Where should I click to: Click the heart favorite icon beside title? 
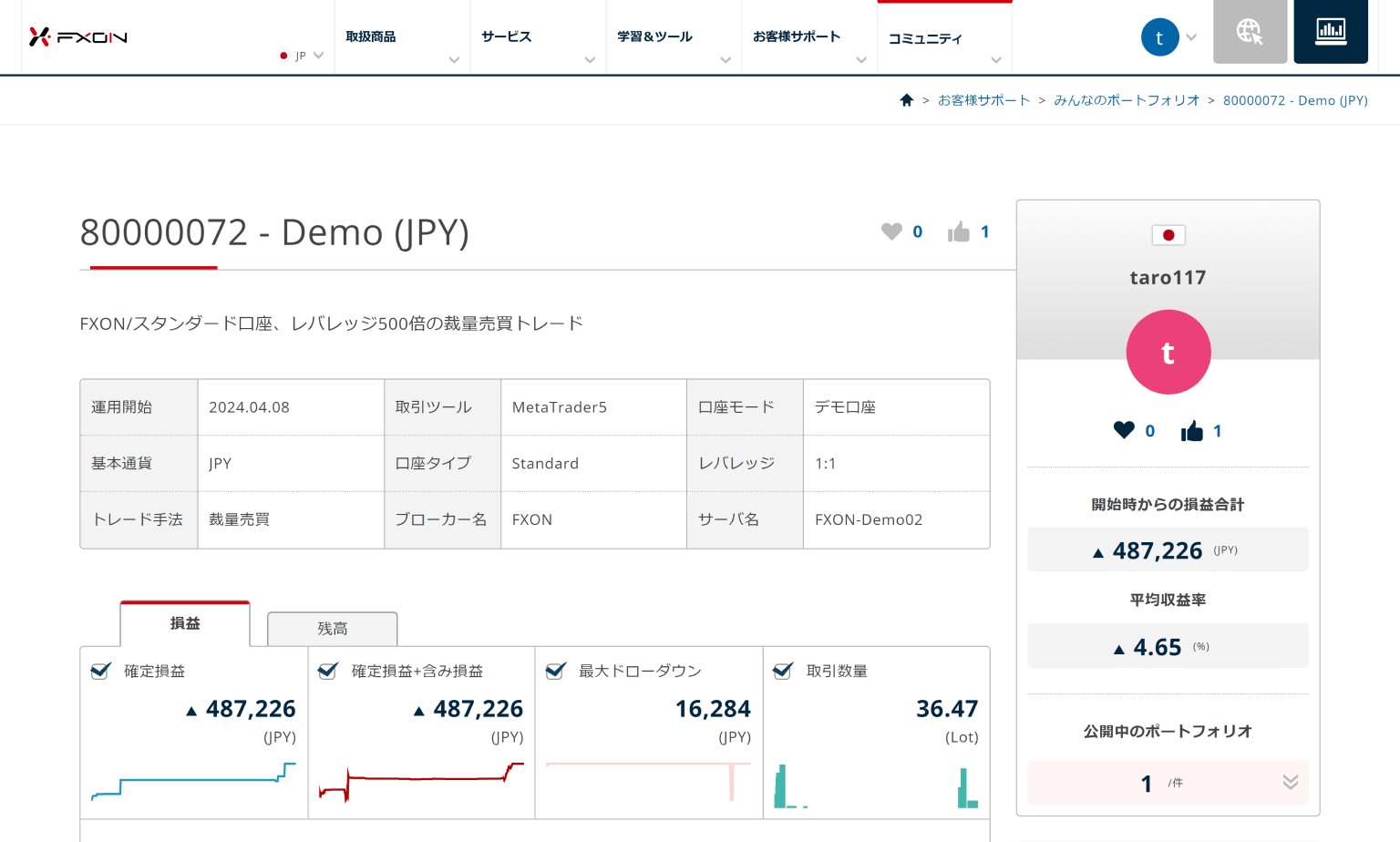(x=891, y=231)
